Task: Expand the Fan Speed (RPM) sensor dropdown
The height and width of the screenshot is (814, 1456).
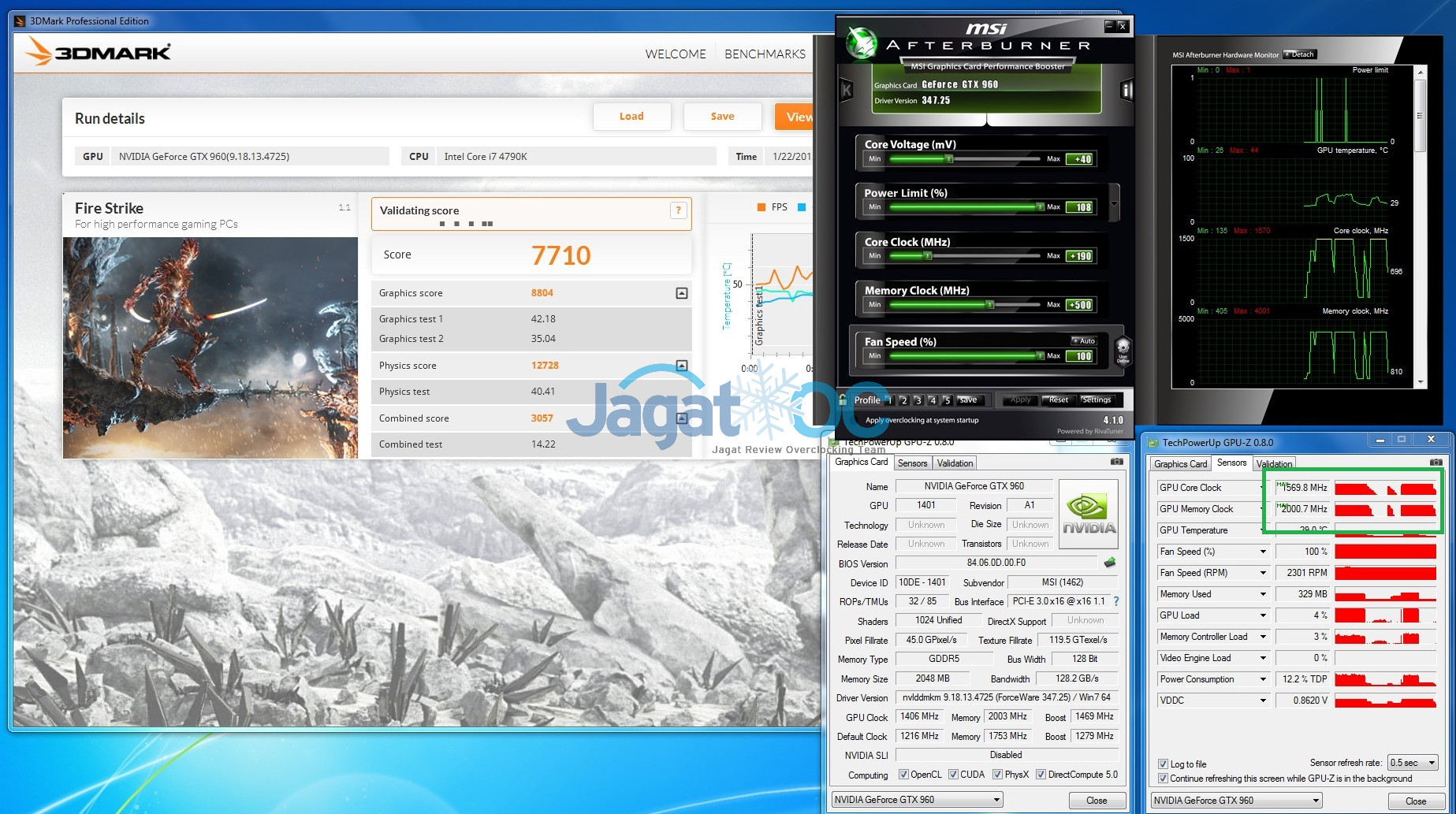Action: 1263,573
